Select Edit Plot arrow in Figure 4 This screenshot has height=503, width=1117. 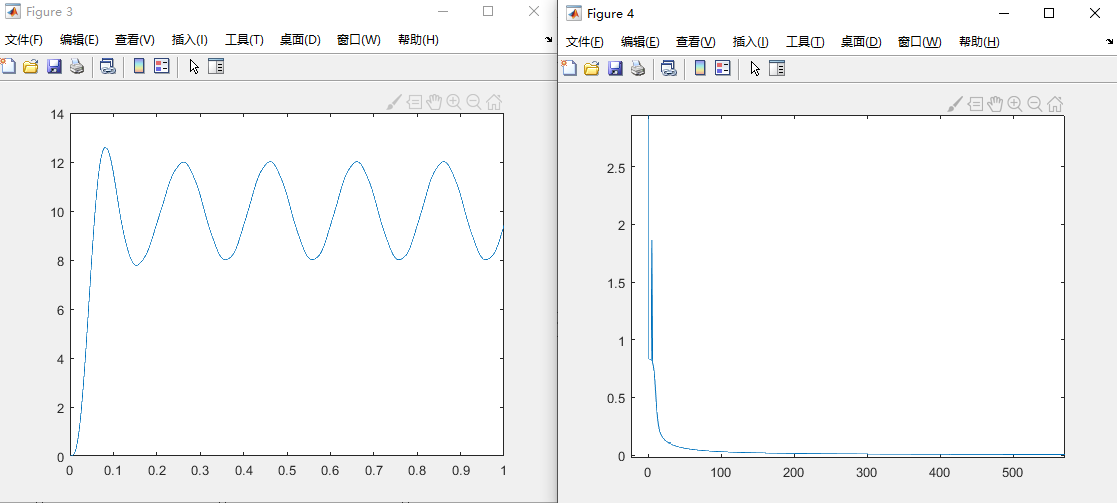coord(755,68)
